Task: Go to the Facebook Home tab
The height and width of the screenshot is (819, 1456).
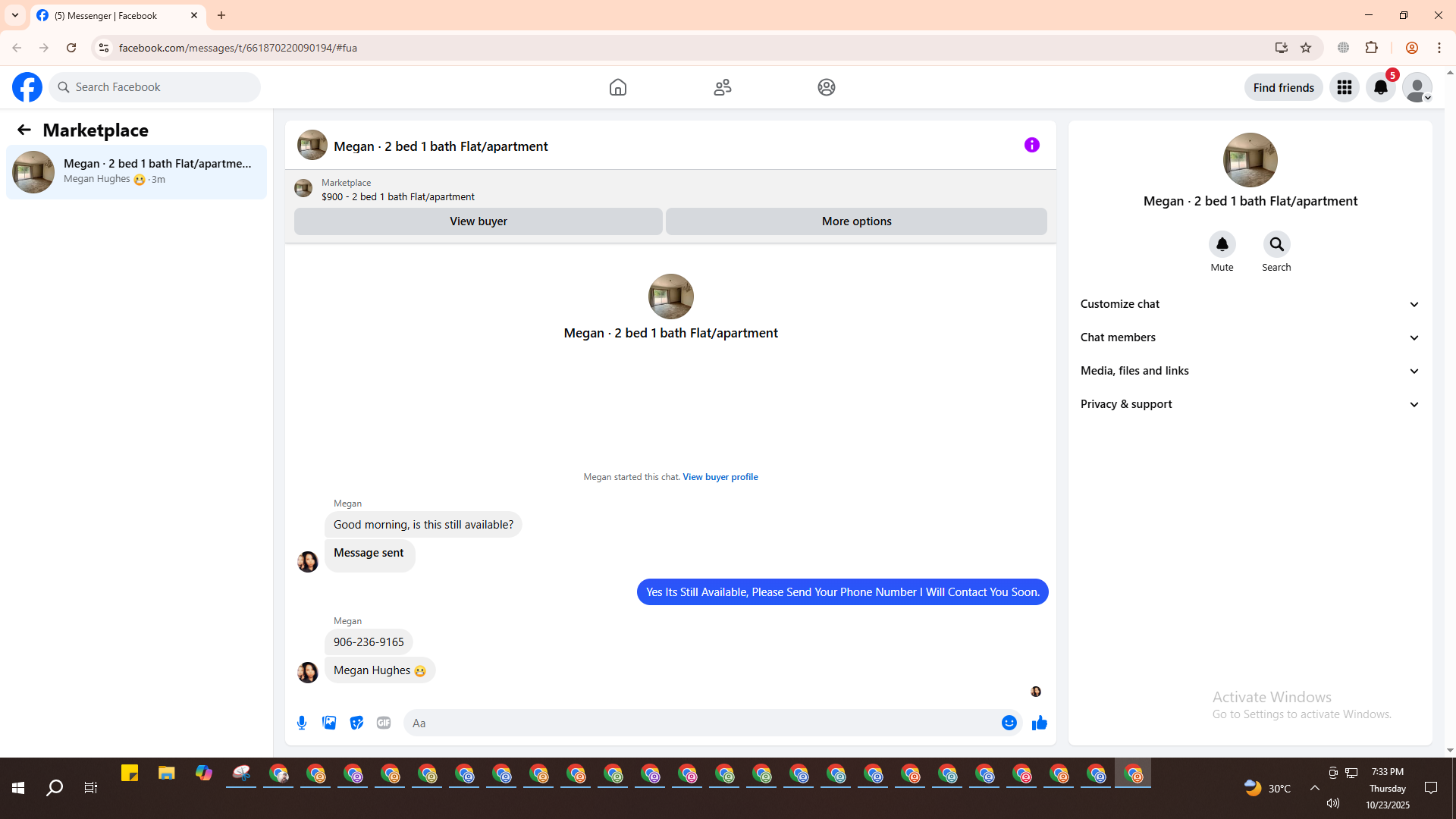Action: [617, 87]
